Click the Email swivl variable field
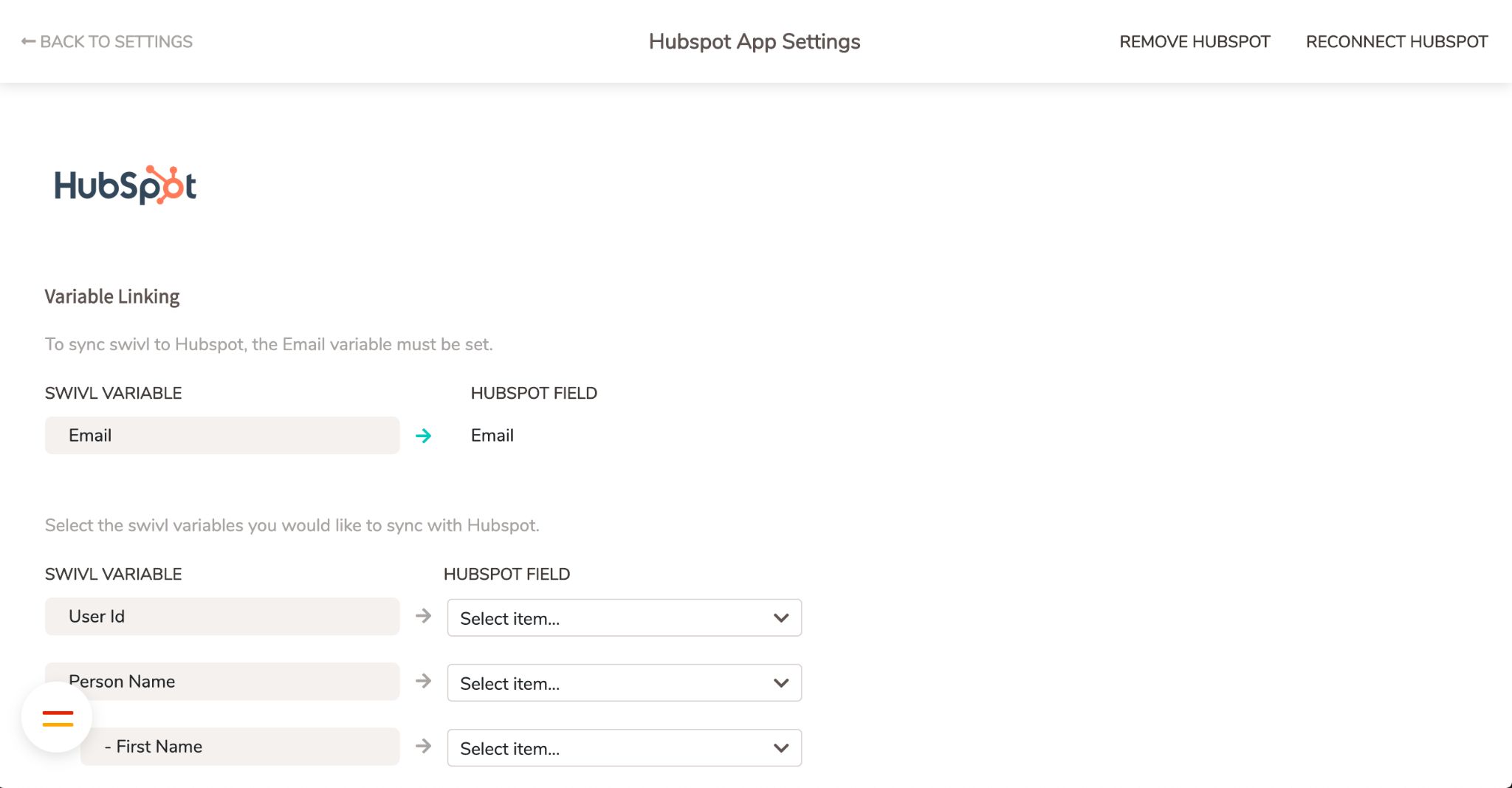This screenshot has width=1512, height=788. [x=221, y=436]
